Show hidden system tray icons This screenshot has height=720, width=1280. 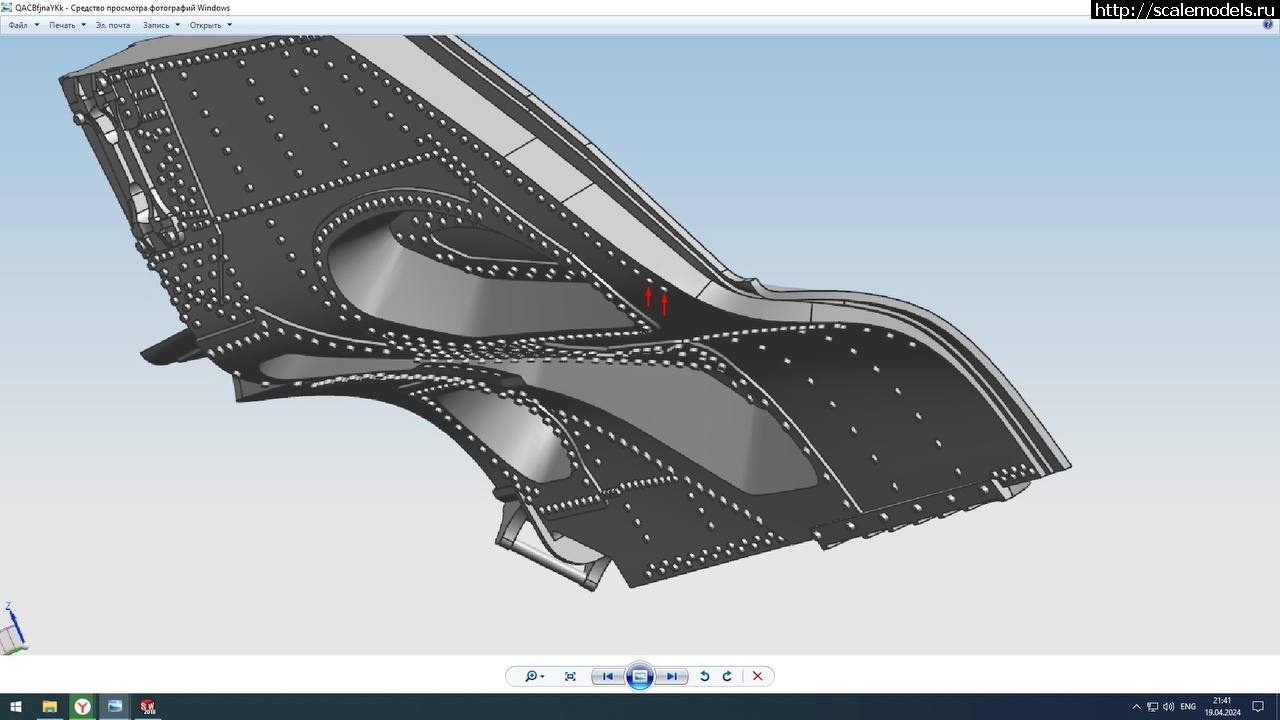(x=1136, y=707)
